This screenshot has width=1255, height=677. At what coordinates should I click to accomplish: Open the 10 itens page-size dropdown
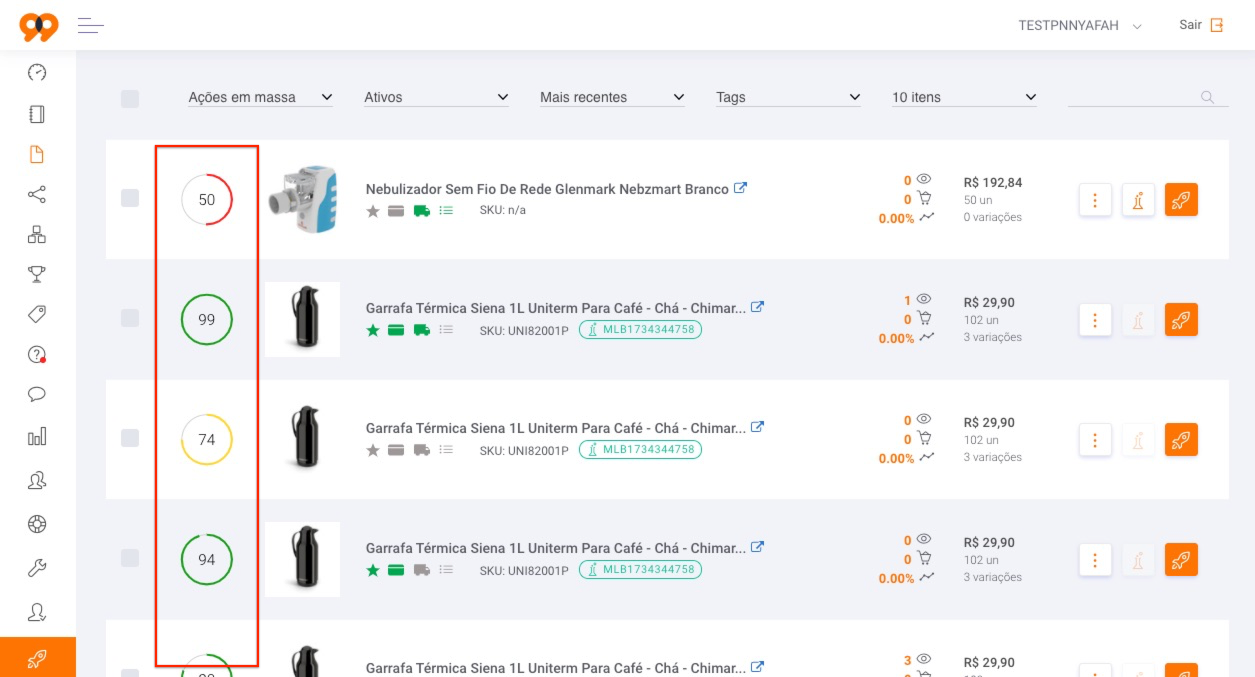pyautogui.click(x=965, y=97)
